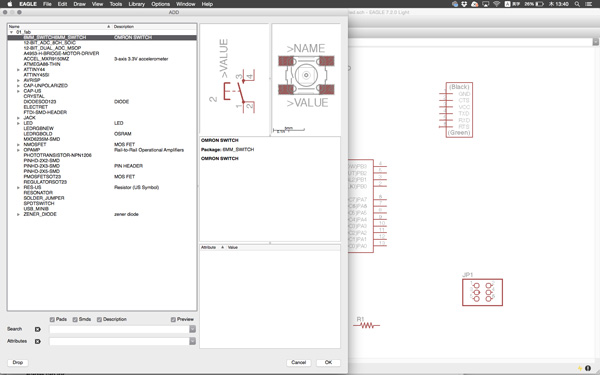The width and height of the screenshot is (600, 375).
Task: Click the Description column header
Action: tap(155, 27)
